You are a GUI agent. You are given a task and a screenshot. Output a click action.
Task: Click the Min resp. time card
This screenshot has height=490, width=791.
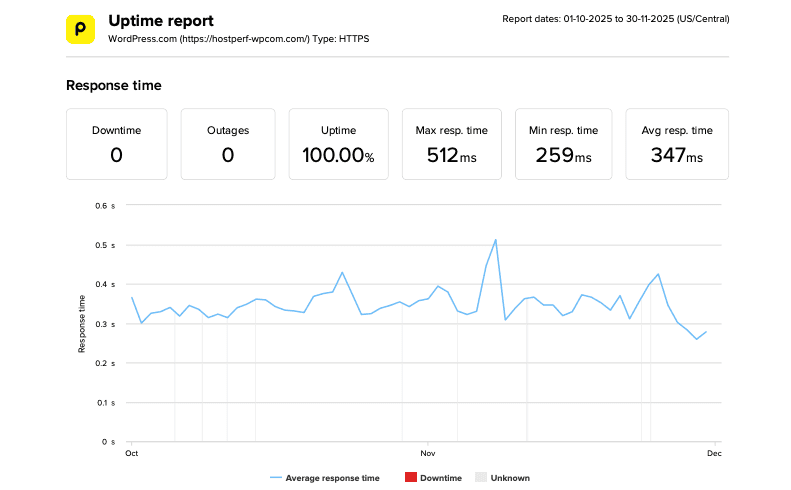(563, 144)
